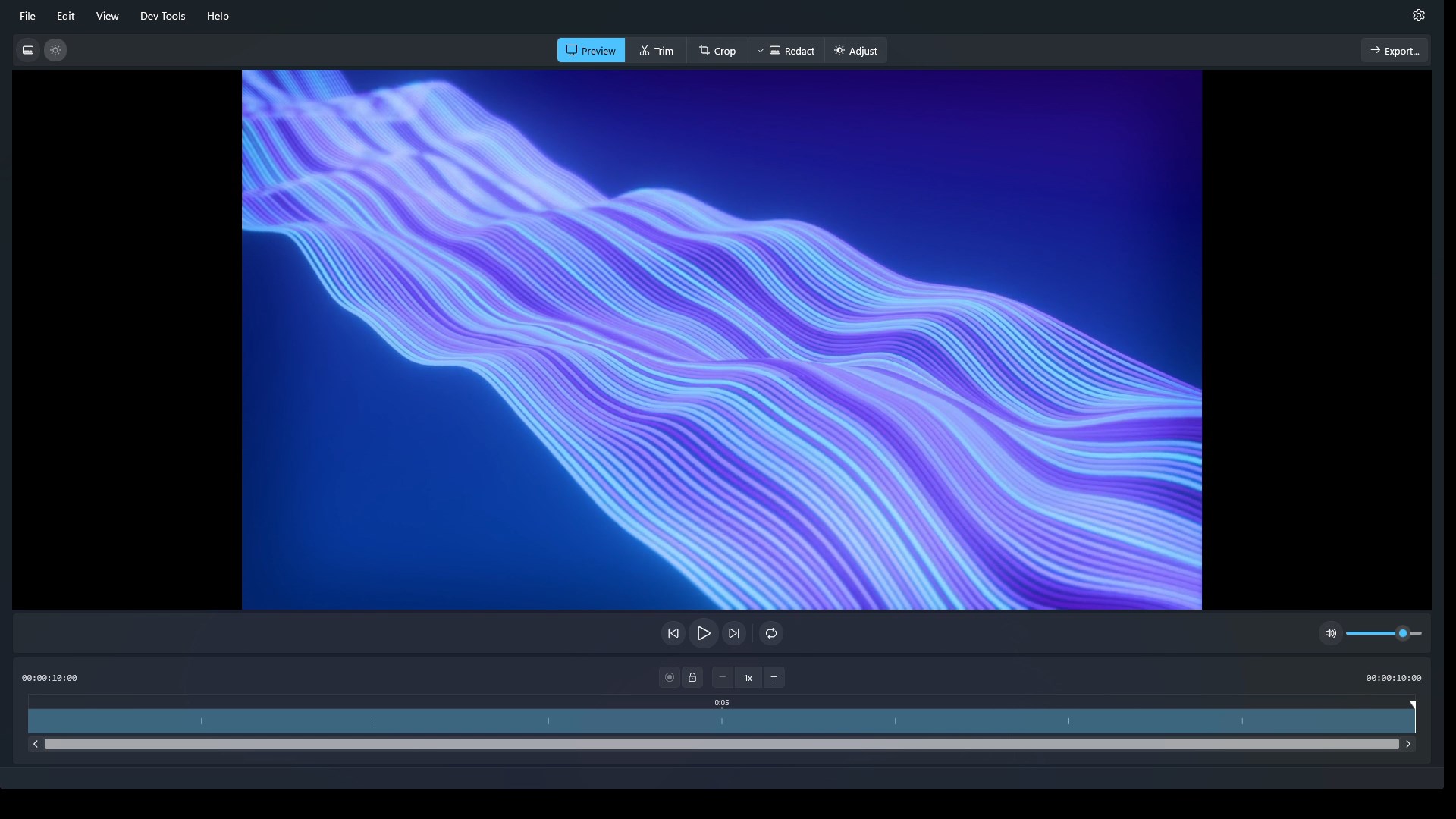Mute the volume speaker icon
Image resolution: width=1456 pixels, height=819 pixels.
(x=1330, y=633)
